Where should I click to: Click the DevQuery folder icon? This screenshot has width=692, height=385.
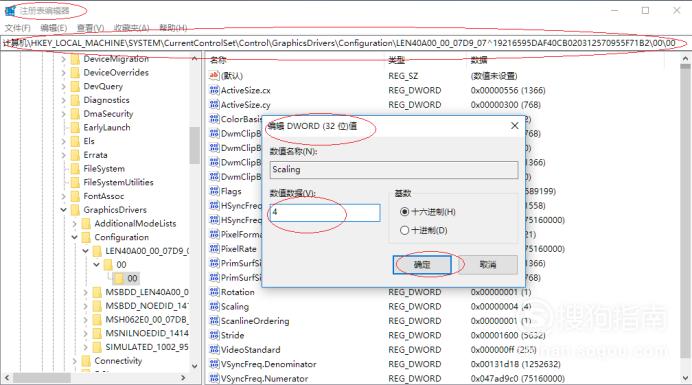pos(75,86)
